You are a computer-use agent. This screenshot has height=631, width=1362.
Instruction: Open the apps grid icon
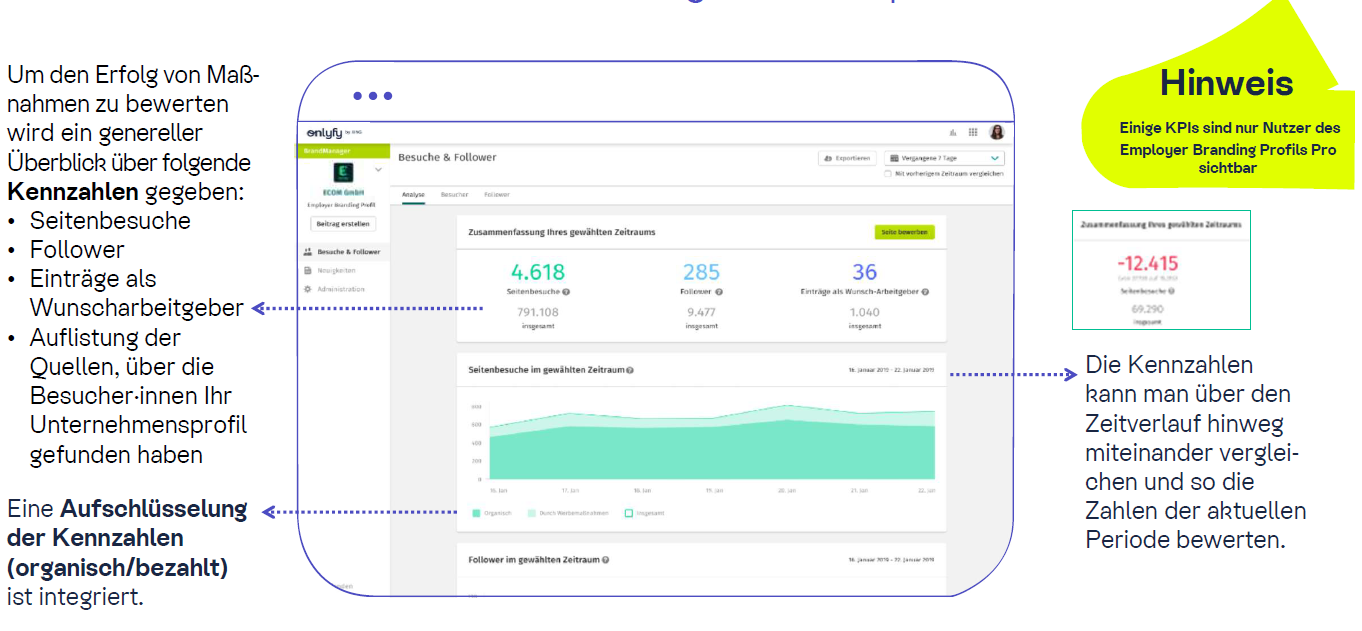click(x=973, y=132)
